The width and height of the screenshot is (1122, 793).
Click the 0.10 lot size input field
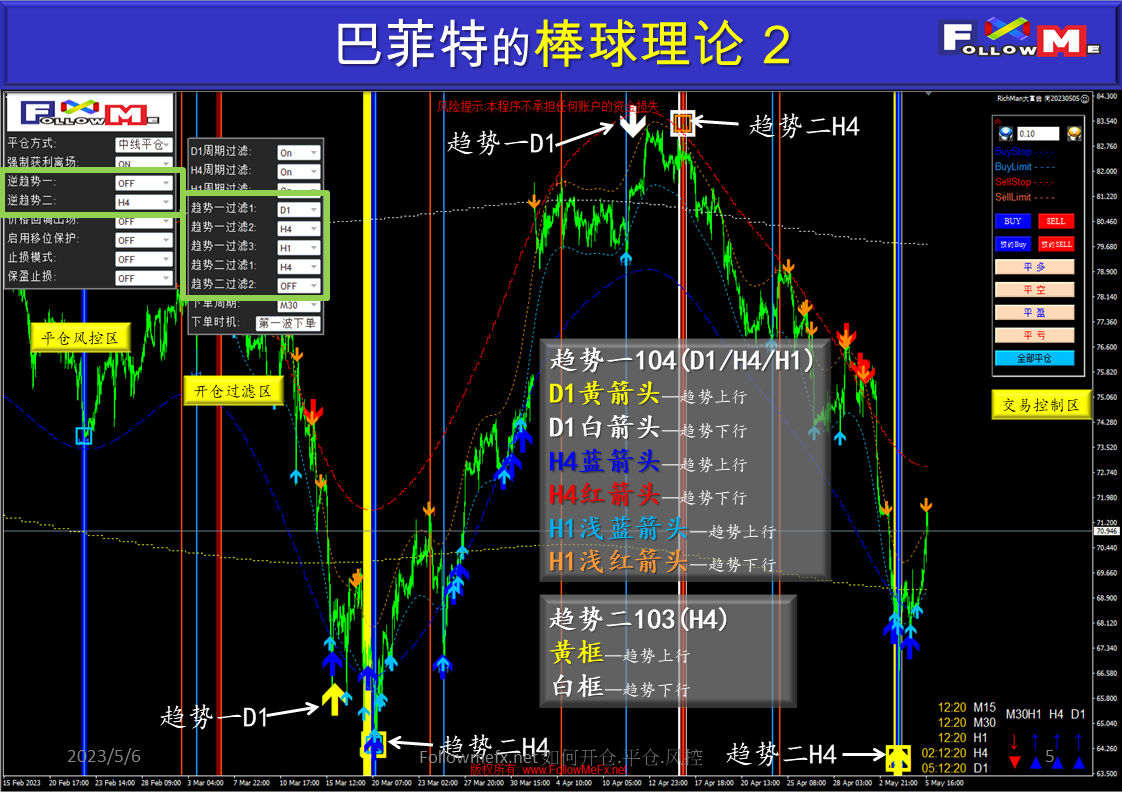click(x=1038, y=133)
